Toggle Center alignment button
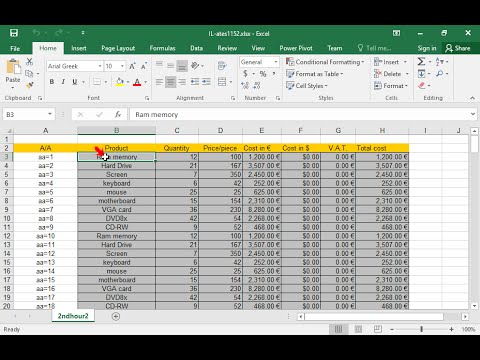 coord(171,82)
